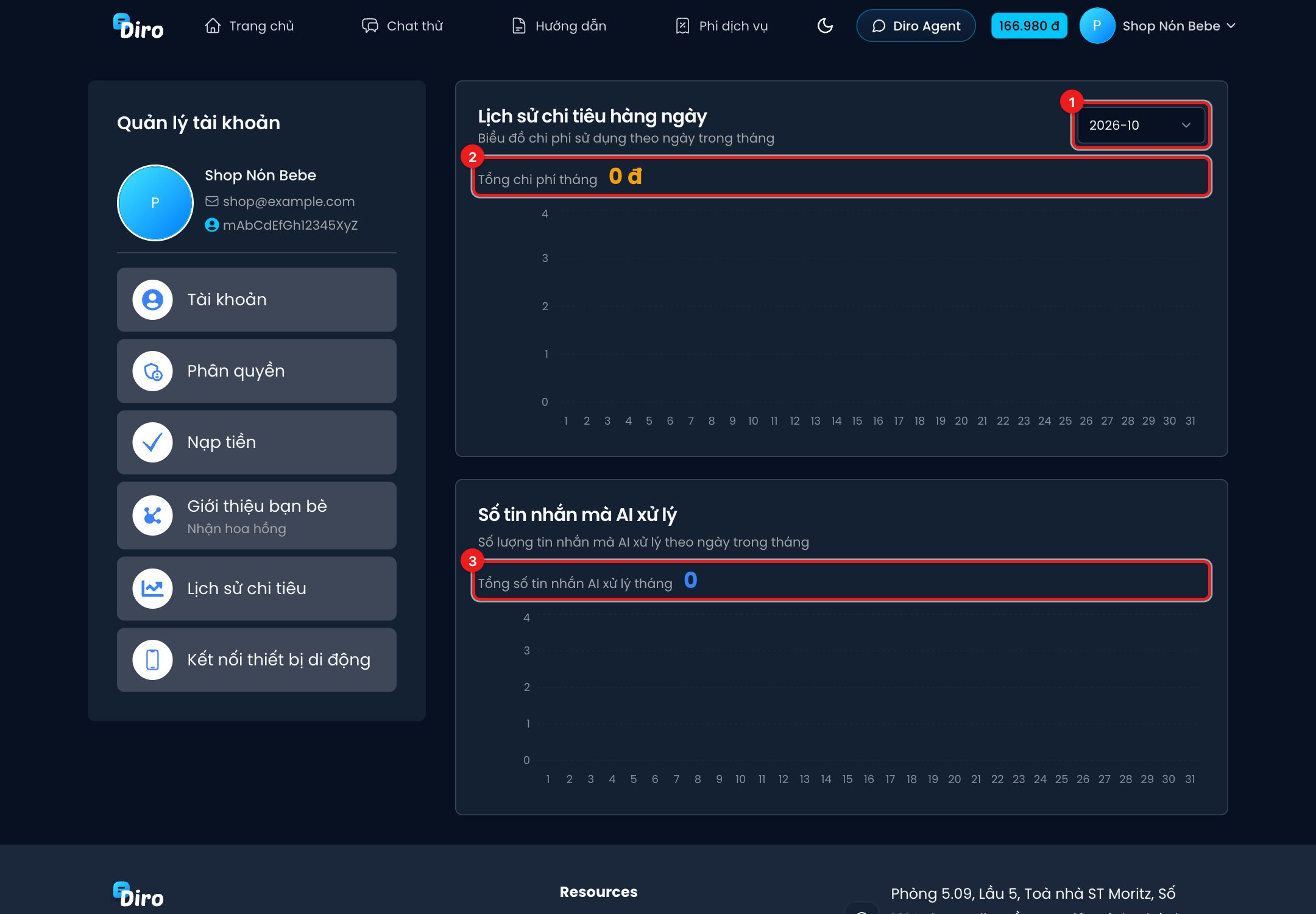Open the 2026-10 month dropdown
The height and width of the screenshot is (914, 1316).
pyautogui.click(x=1141, y=125)
